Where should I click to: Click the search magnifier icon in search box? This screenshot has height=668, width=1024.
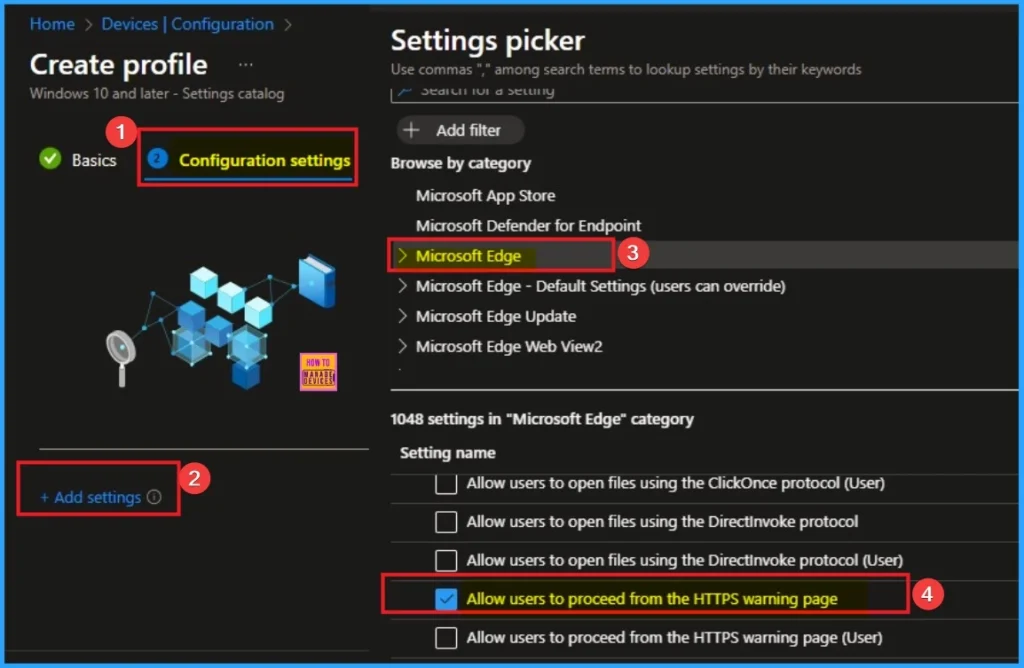click(x=404, y=90)
